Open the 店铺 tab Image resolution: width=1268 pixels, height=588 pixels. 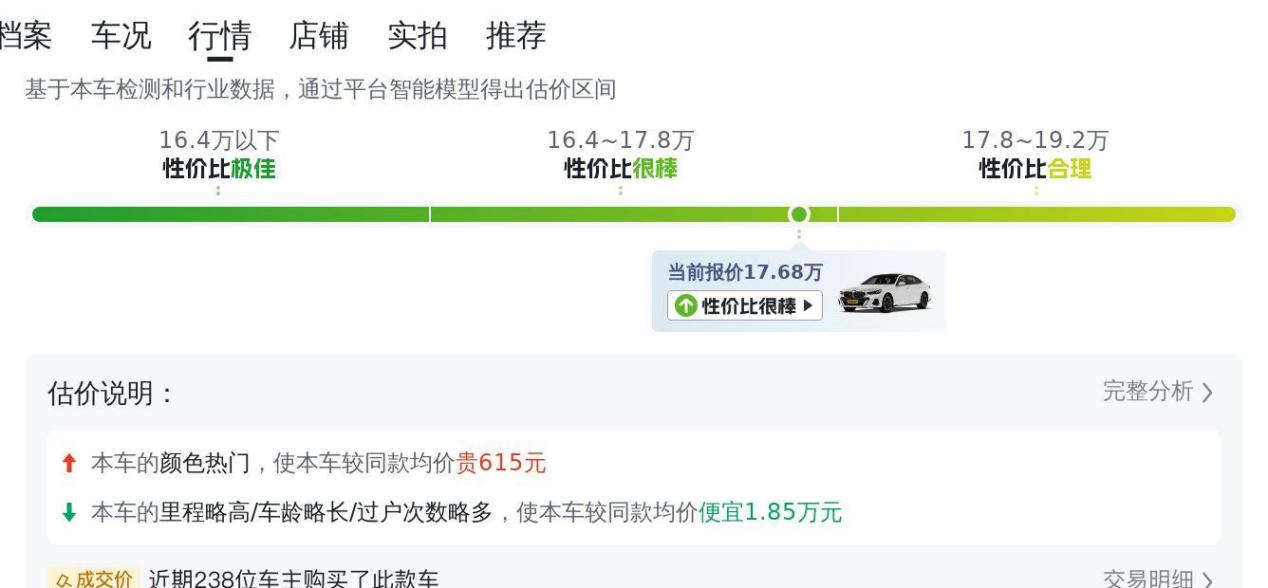click(319, 35)
